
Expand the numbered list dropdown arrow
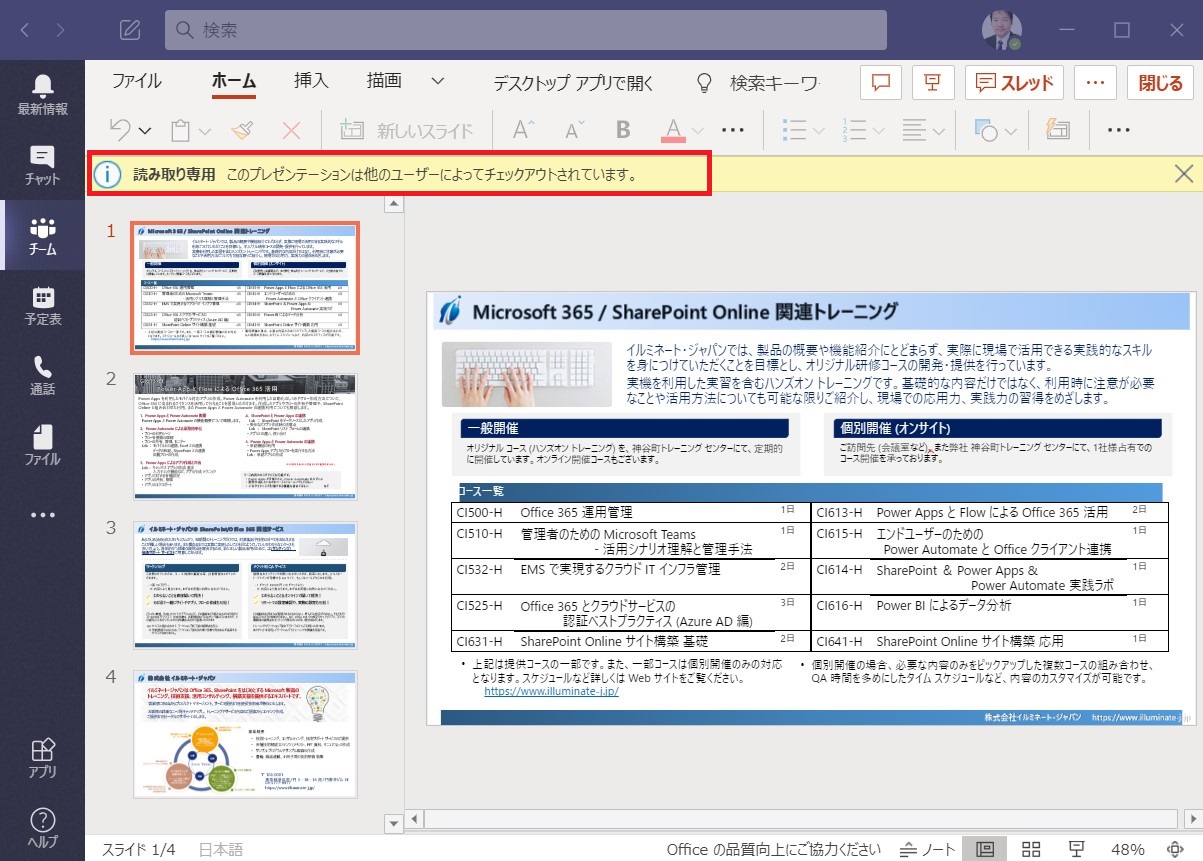click(878, 131)
